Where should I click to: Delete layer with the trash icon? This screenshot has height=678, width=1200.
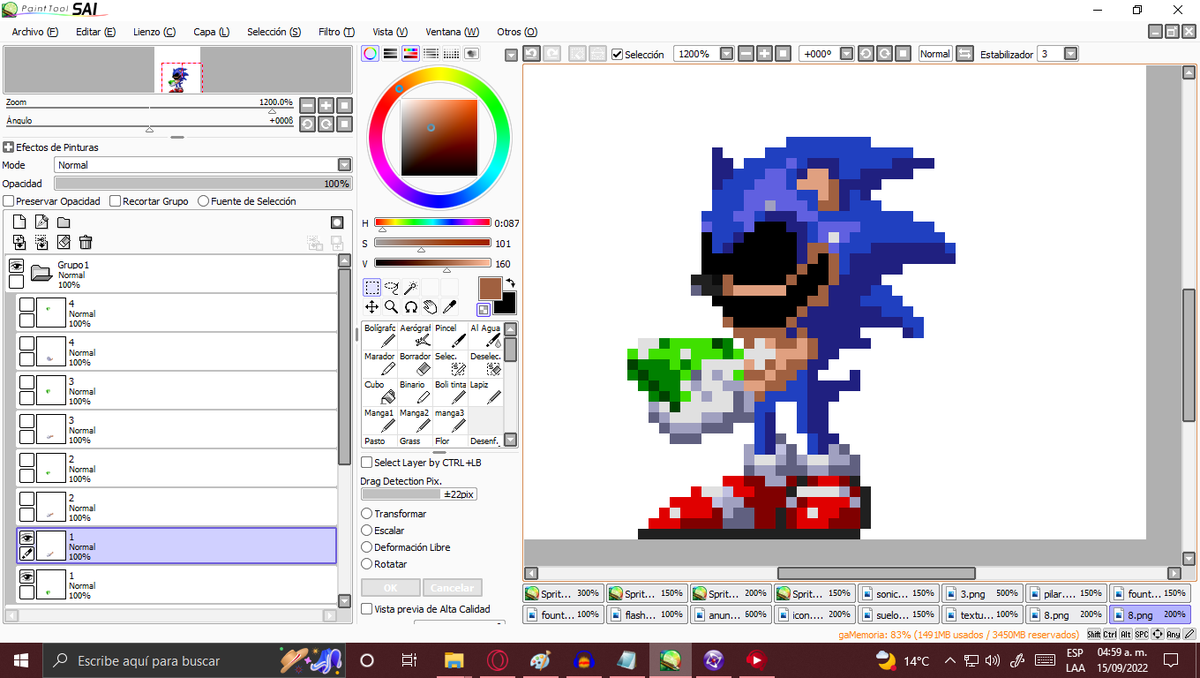86,242
